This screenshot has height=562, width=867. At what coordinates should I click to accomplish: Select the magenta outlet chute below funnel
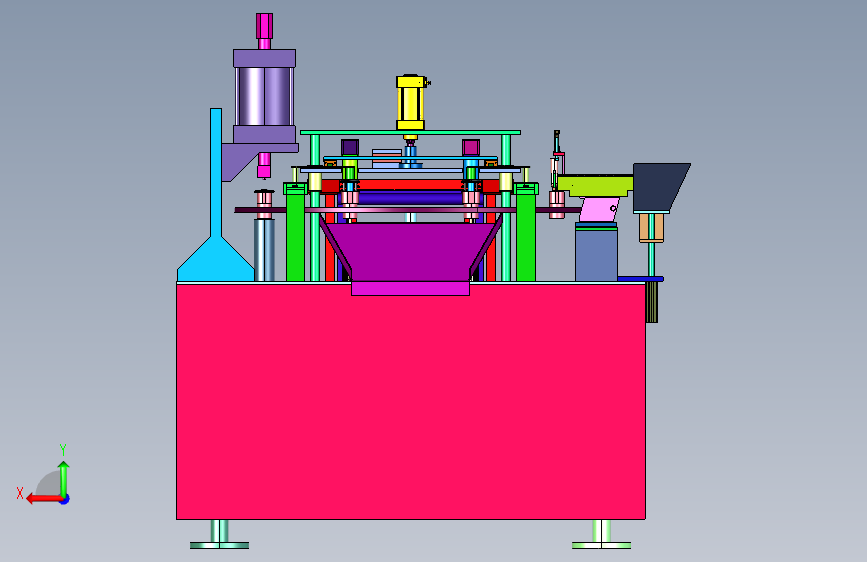point(410,288)
